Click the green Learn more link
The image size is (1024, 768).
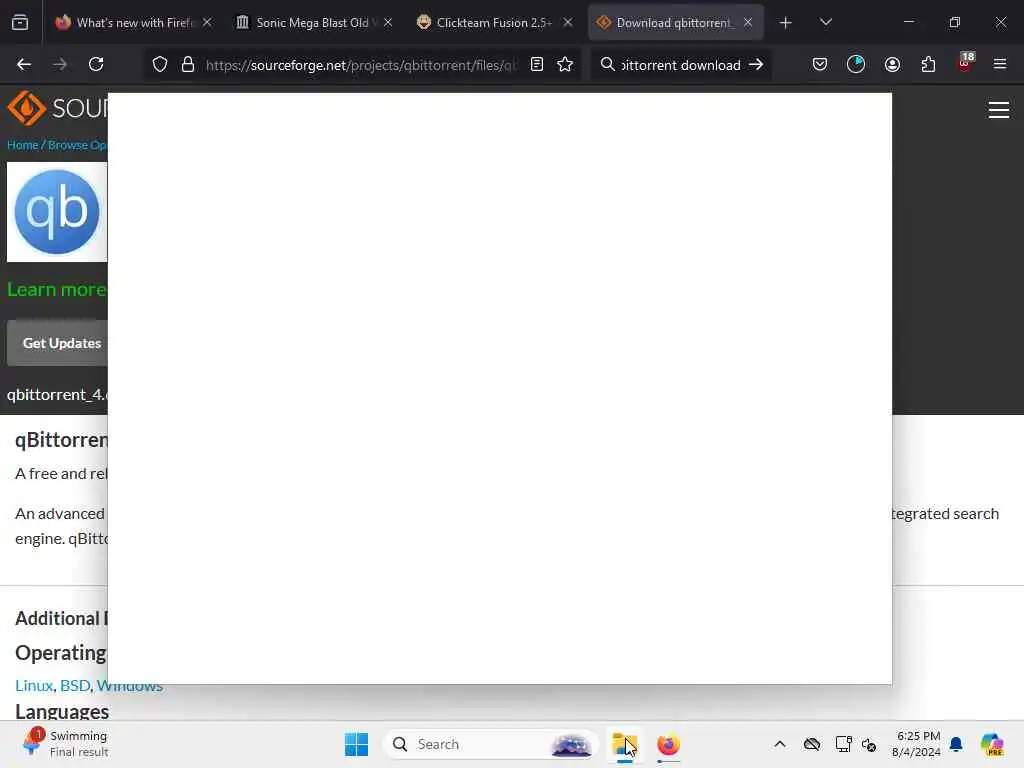[x=57, y=289]
